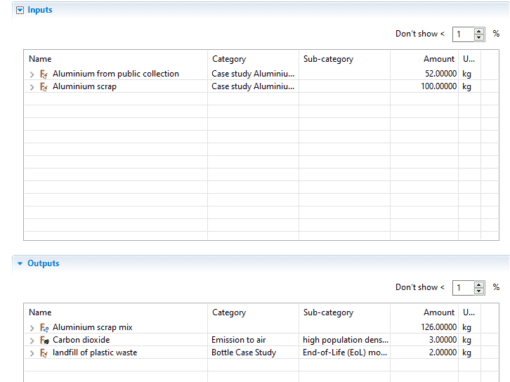Collapse the Inputs section toggle

click(x=20, y=10)
